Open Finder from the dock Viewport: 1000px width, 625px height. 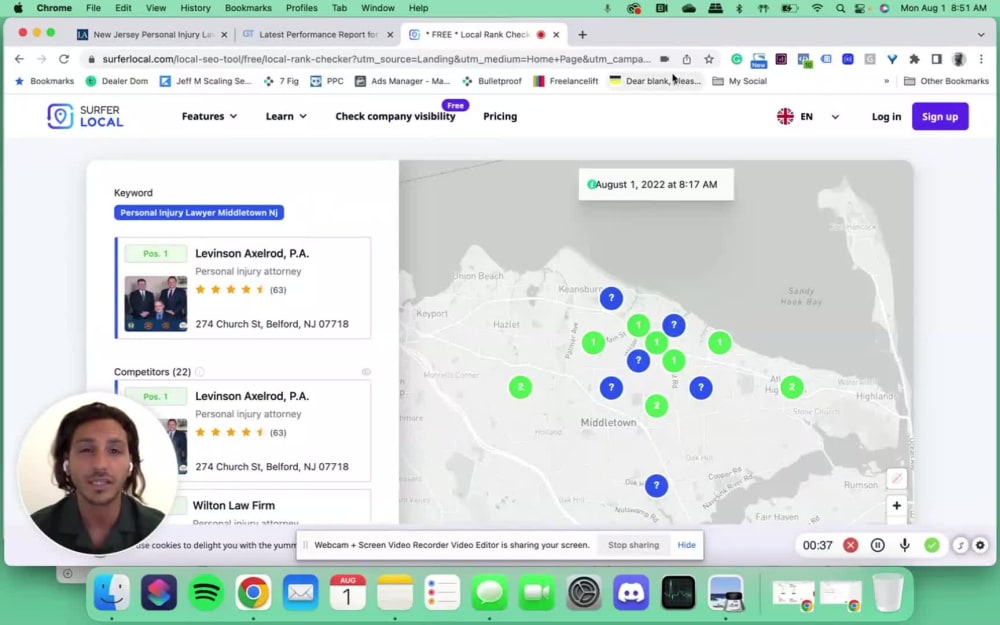click(112, 592)
